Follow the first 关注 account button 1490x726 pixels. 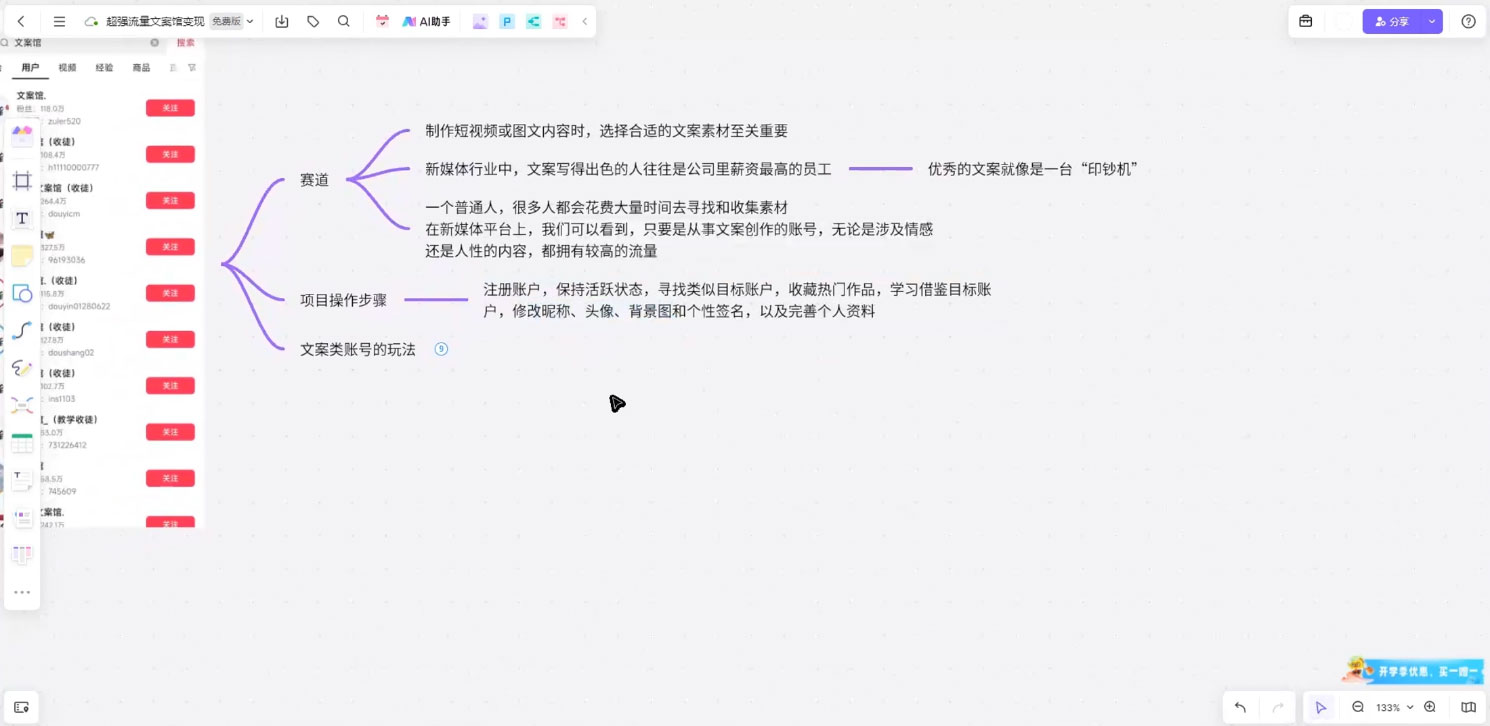pyautogui.click(x=170, y=107)
